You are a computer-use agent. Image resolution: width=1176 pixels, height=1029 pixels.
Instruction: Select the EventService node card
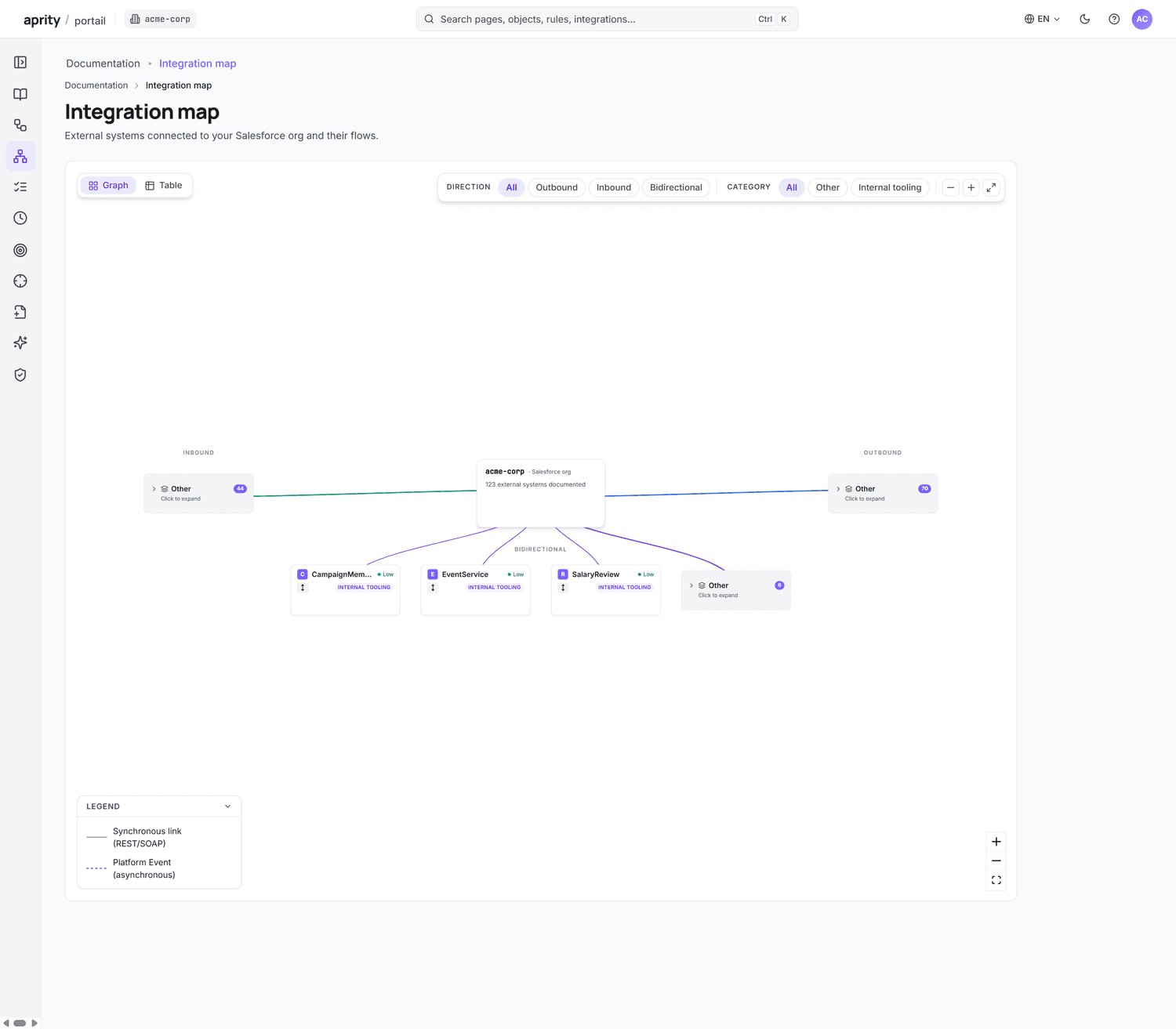coord(476,590)
